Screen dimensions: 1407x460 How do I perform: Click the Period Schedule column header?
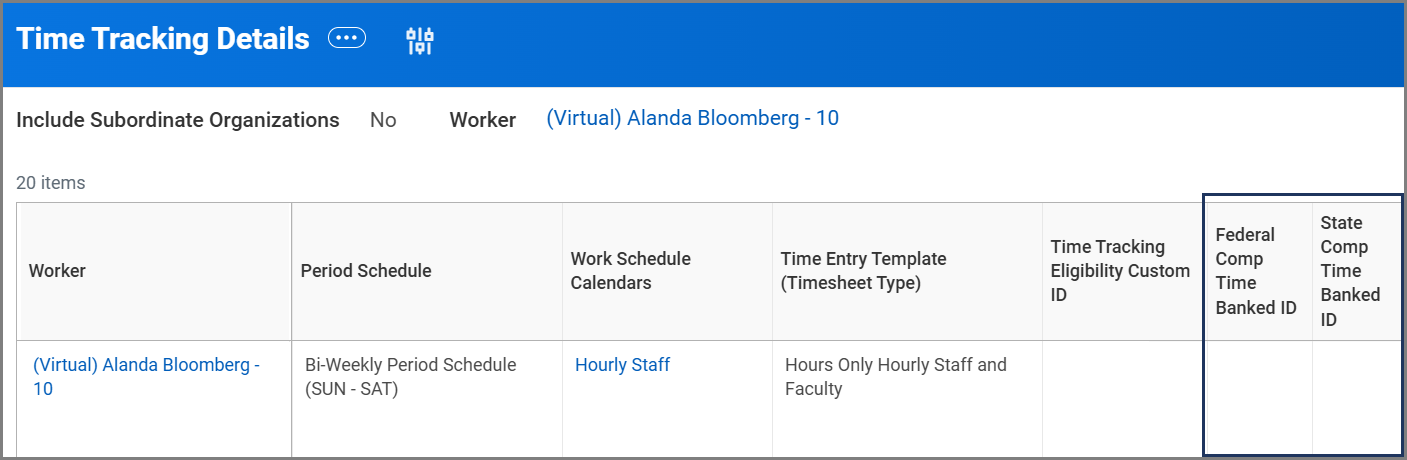coord(366,271)
